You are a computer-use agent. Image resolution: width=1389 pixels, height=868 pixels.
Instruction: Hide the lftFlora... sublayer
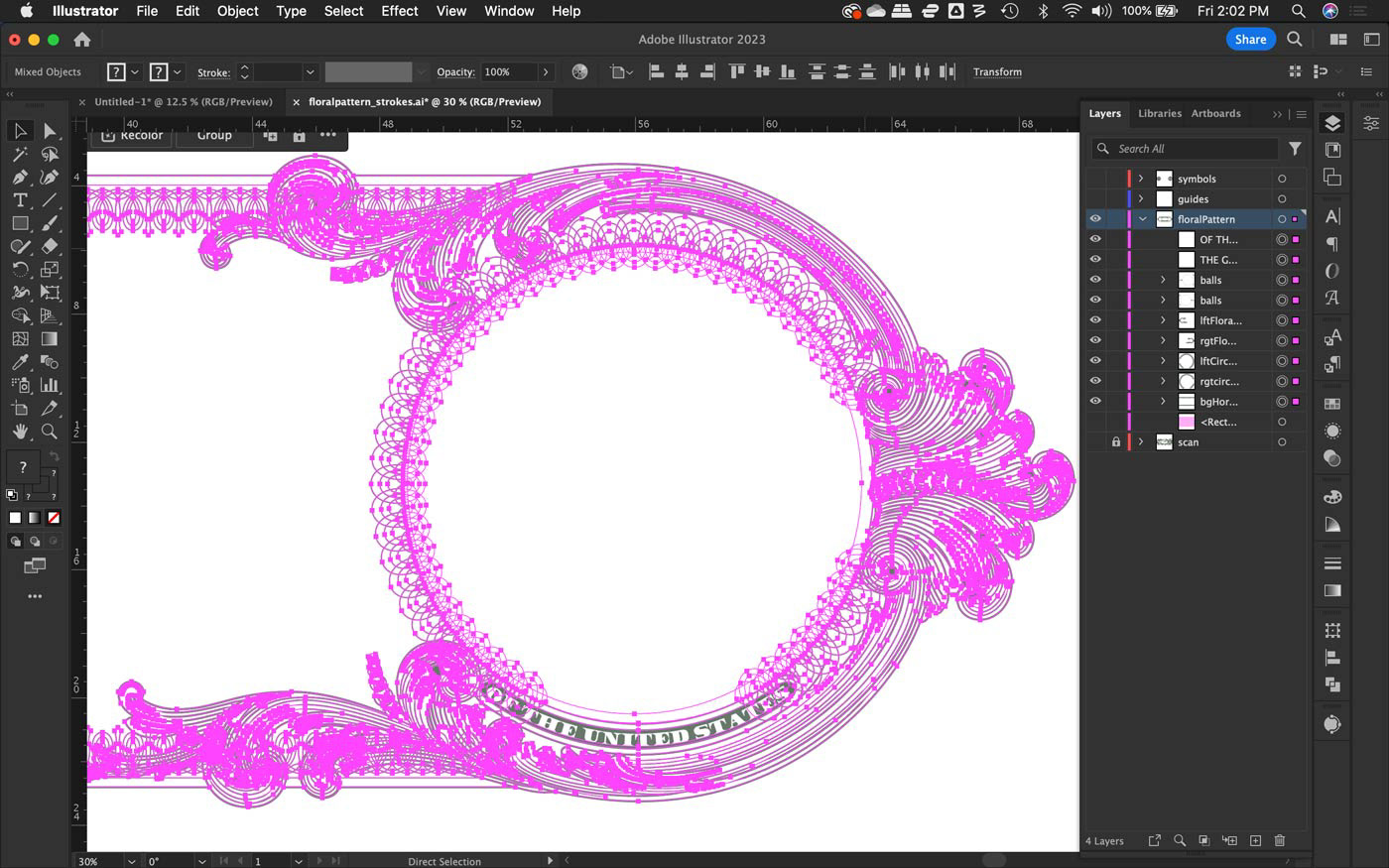(1095, 320)
